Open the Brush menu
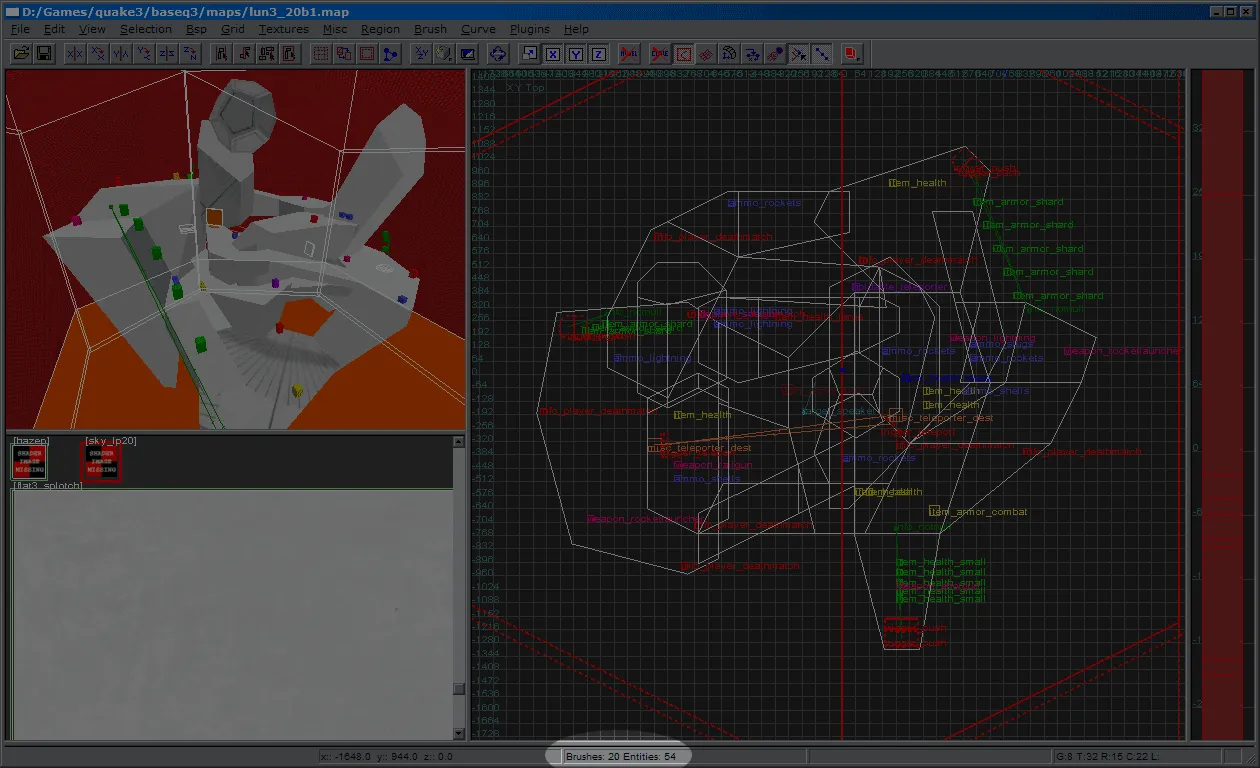Screen dimensions: 1260x768 click(x=431, y=29)
